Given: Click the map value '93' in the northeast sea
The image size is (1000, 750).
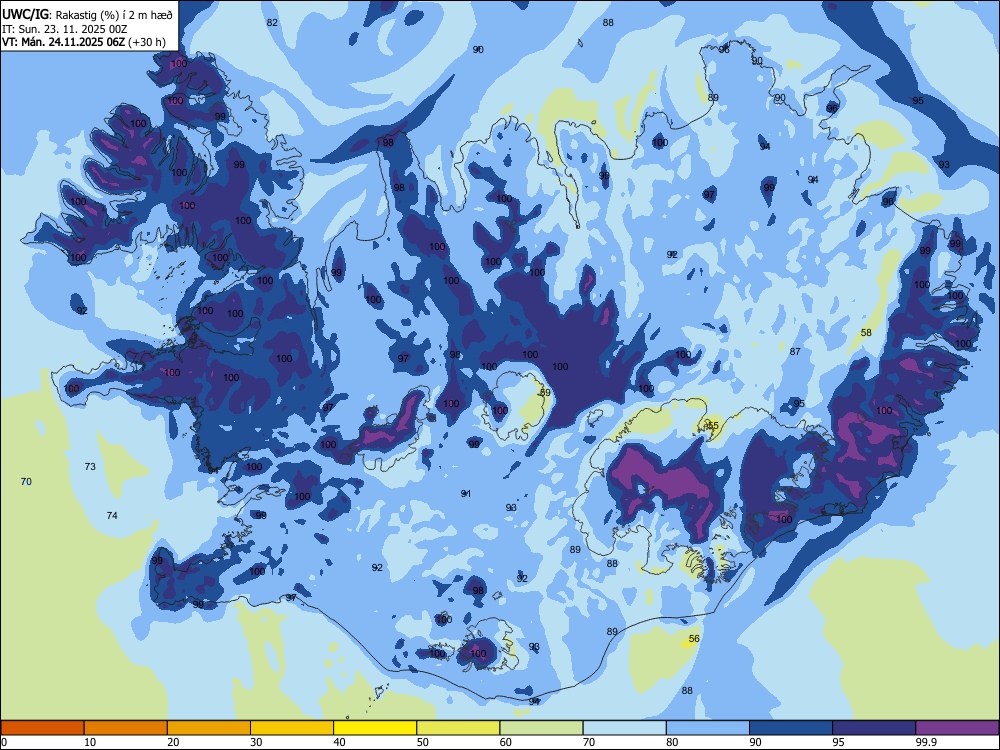Looking at the screenshot, I should [x=944, y=165].
